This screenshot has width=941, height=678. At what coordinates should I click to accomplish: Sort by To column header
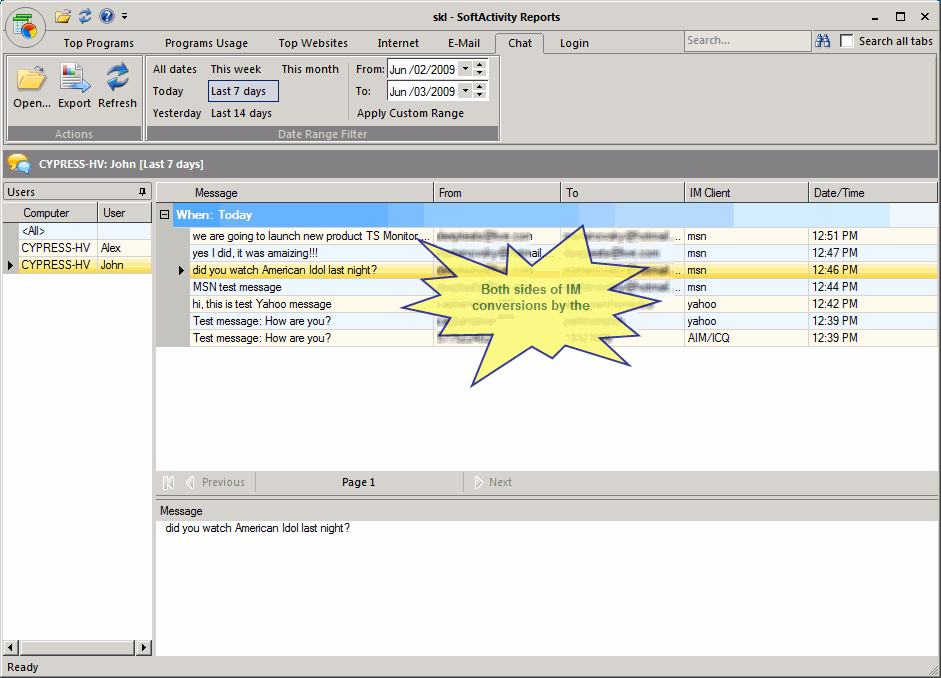(x=622, y=193)
